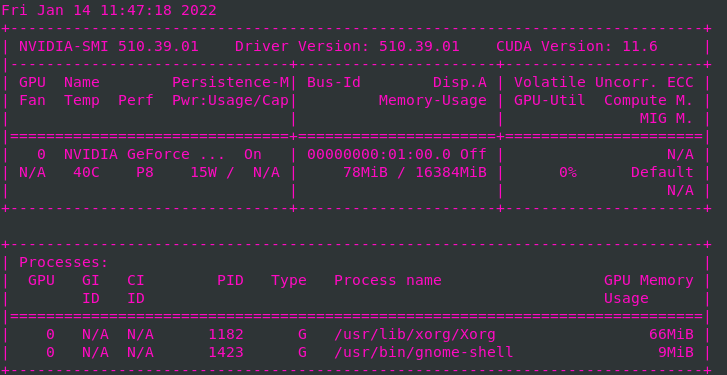The height and width of the screenshot is (375, 727).
Task: Click the "PID" column header
Action: click(x=230, y=280)
